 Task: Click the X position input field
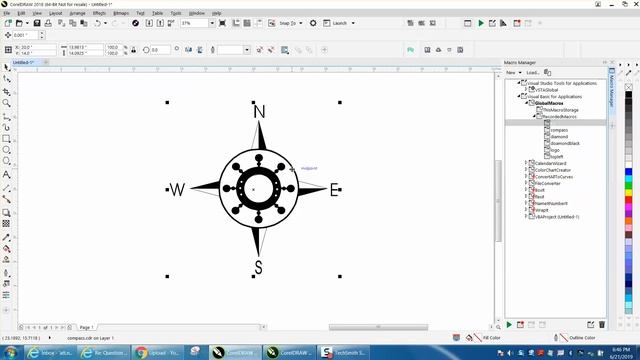[35, 47]
